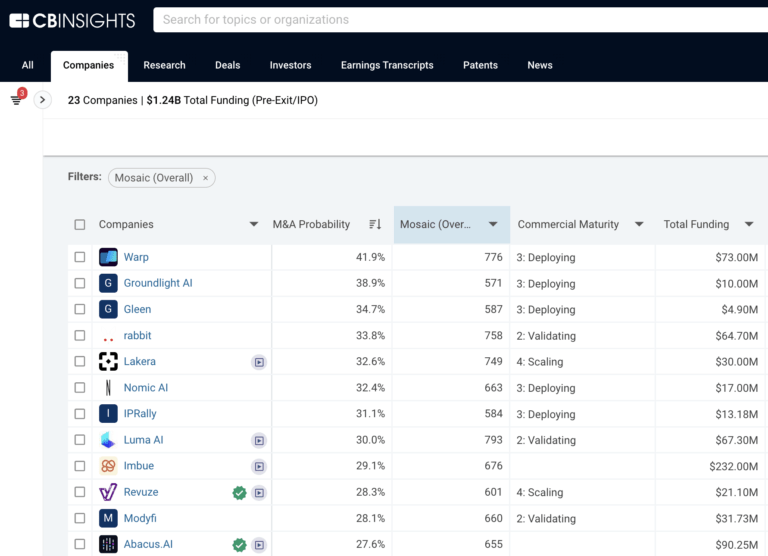Expand the collapsed side panel chevron
Image resolution: width=768 pixels, height=556 pixels.
(x=42, y=100)
